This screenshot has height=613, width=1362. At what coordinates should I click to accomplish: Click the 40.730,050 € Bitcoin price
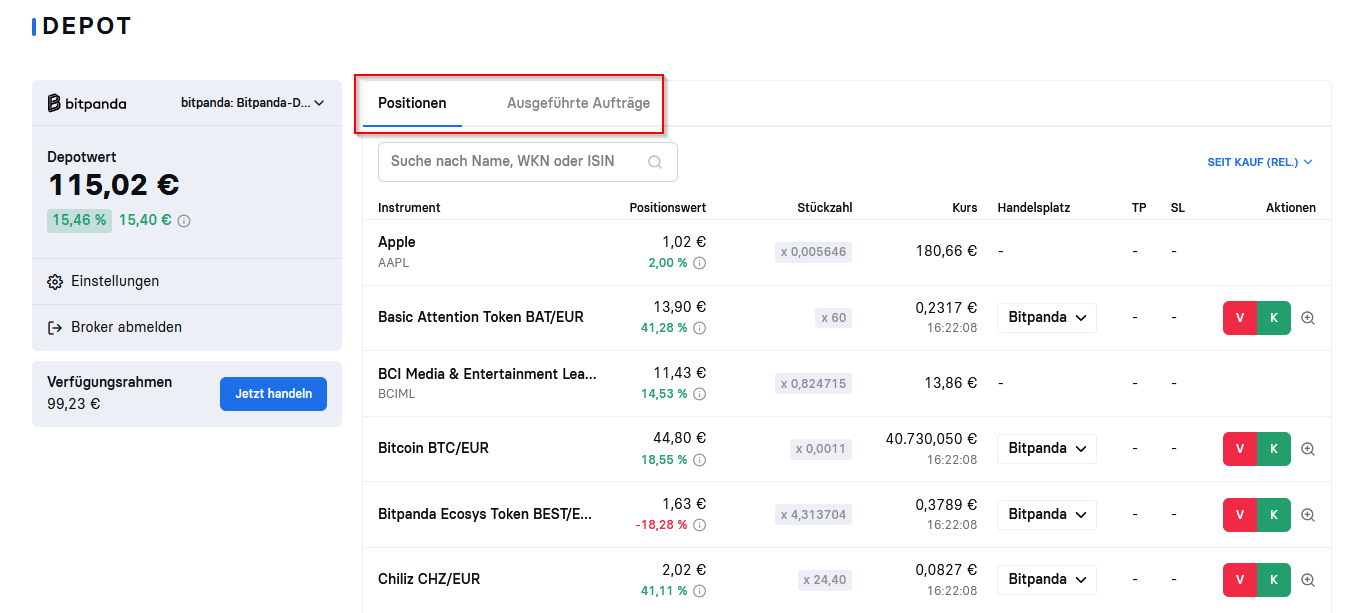931,439
